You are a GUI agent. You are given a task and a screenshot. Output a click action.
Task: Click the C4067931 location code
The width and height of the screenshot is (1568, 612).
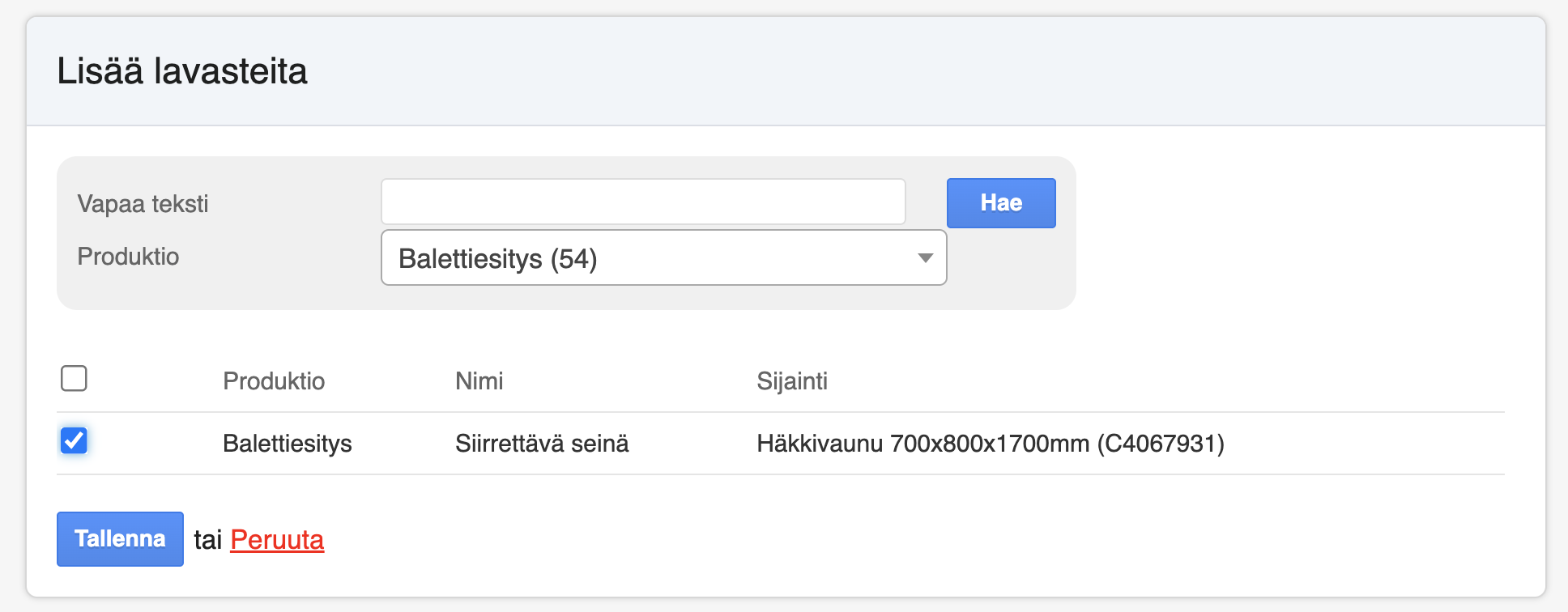(1161, 444)
